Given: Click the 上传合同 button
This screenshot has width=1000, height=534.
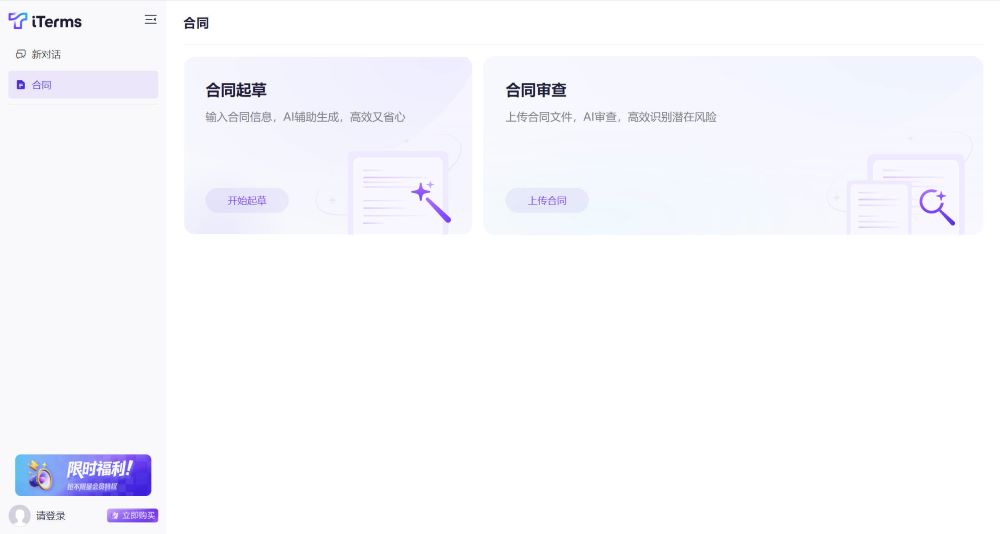Looking at the screenshot, I should point(547,200).
